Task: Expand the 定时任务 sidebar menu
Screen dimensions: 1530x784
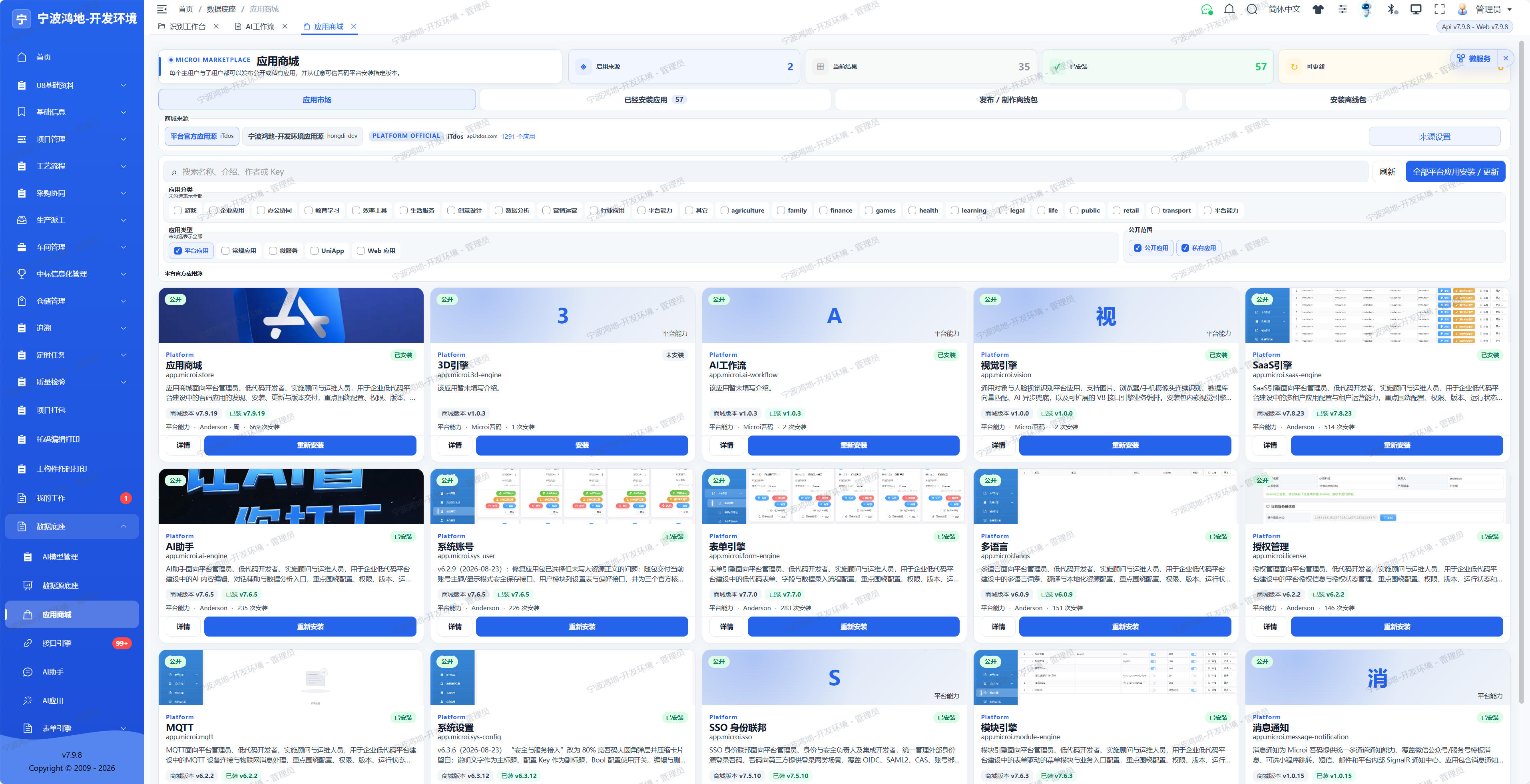Action: (72, 355)
